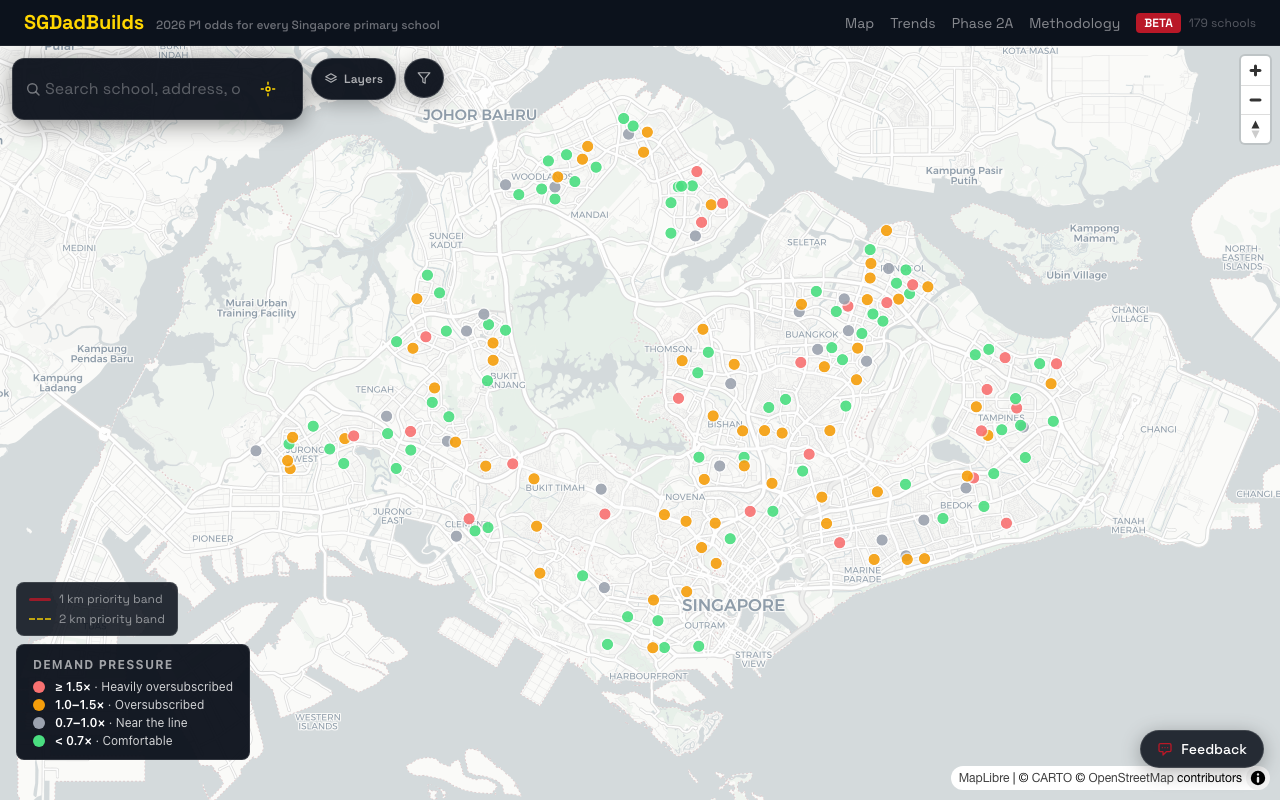Viewport: 1280px width, 800px height.
Task: Click the 2 km priority band legend
Action: (x=96, y=619)
